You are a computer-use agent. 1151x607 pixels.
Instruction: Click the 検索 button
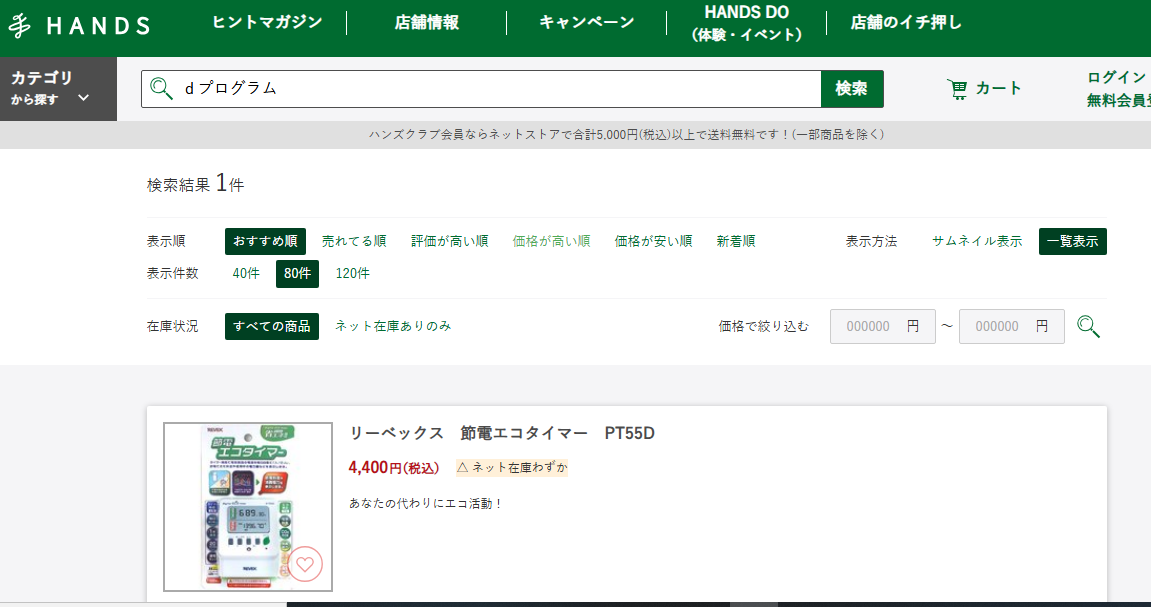click(852, 89)
